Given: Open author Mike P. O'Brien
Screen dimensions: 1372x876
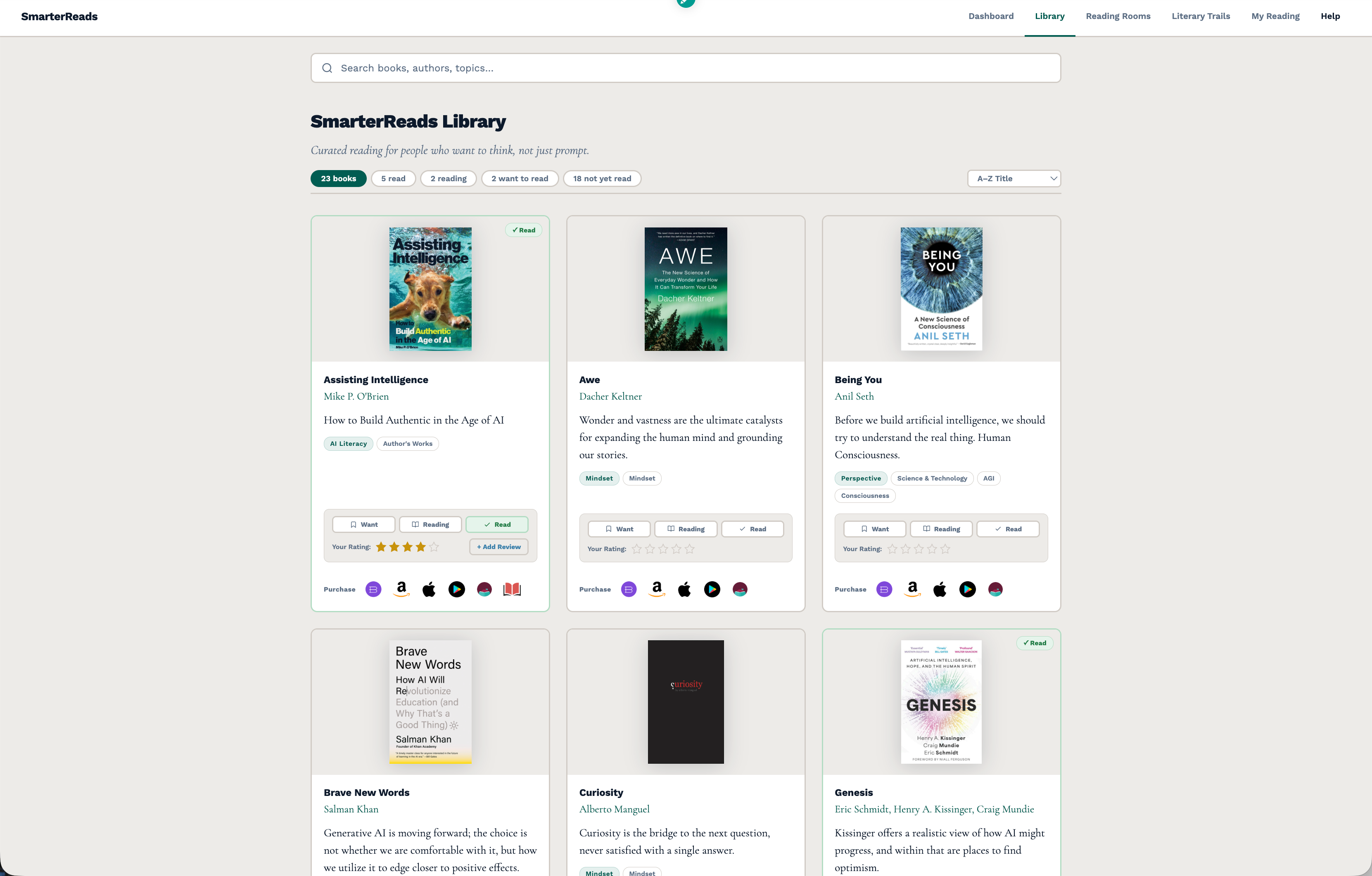Looking at the screenshot, I should click(356, 396).
